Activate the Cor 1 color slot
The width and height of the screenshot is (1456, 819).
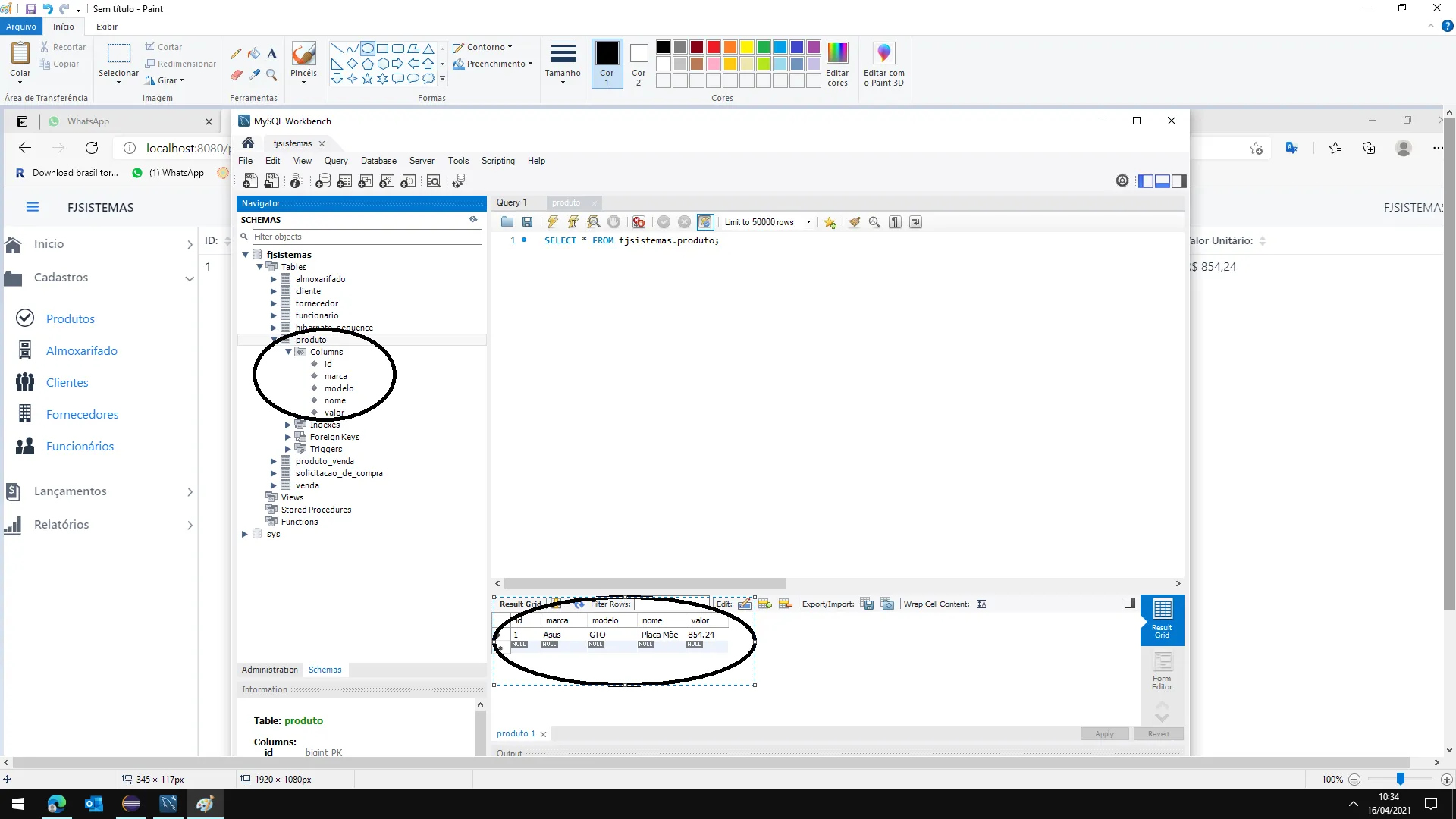pos(607,64)
